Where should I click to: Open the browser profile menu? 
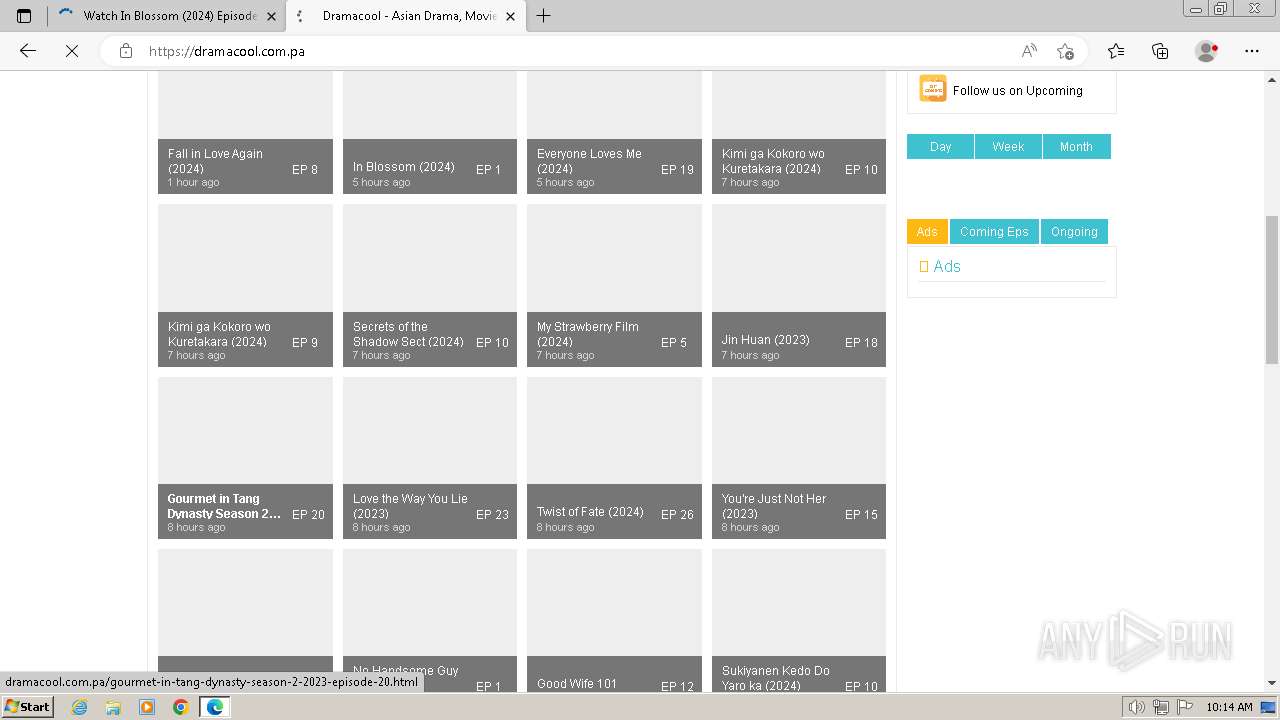coord(1206,51)
